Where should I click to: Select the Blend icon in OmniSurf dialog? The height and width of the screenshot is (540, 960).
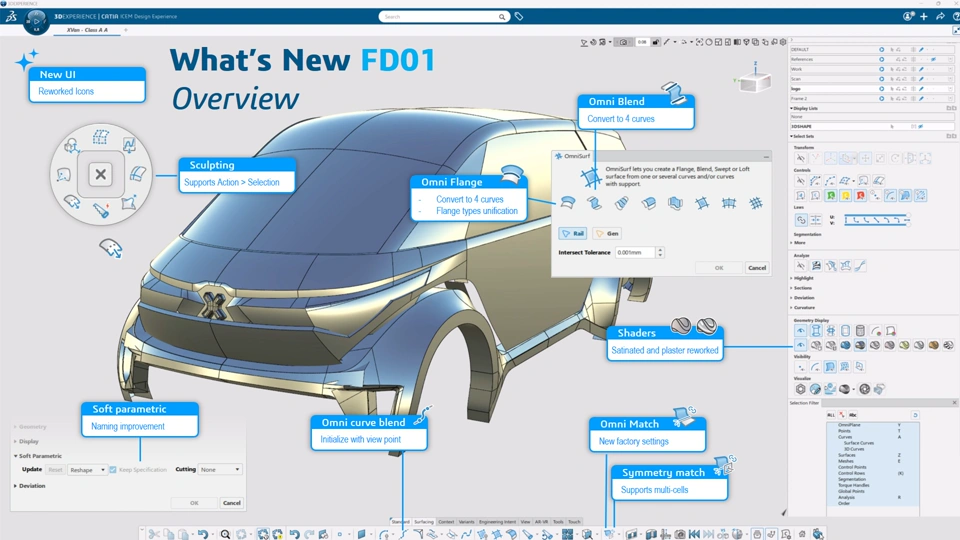coord(594,203)
